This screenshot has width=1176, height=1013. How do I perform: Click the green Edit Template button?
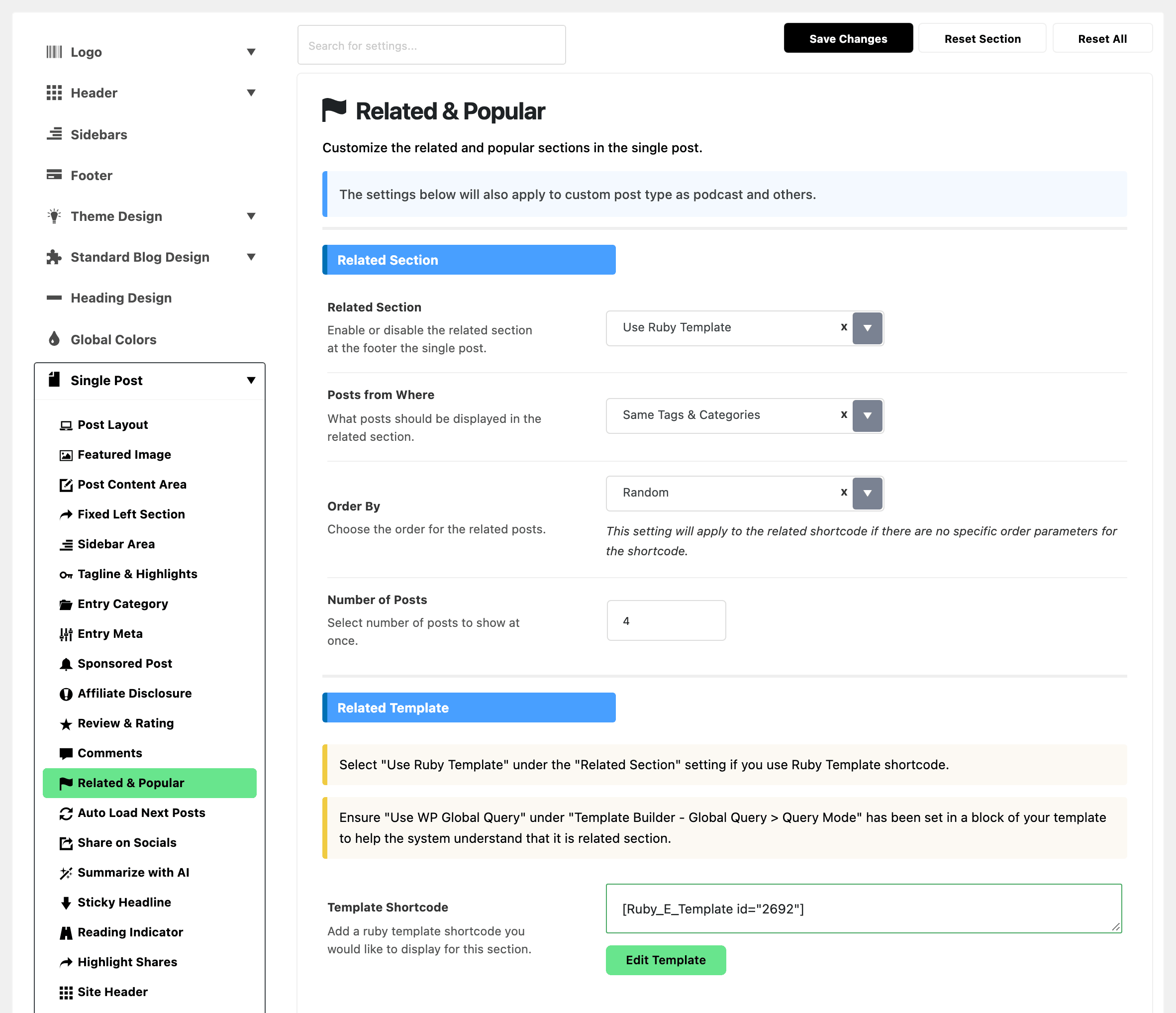click(x=665, y=960)
